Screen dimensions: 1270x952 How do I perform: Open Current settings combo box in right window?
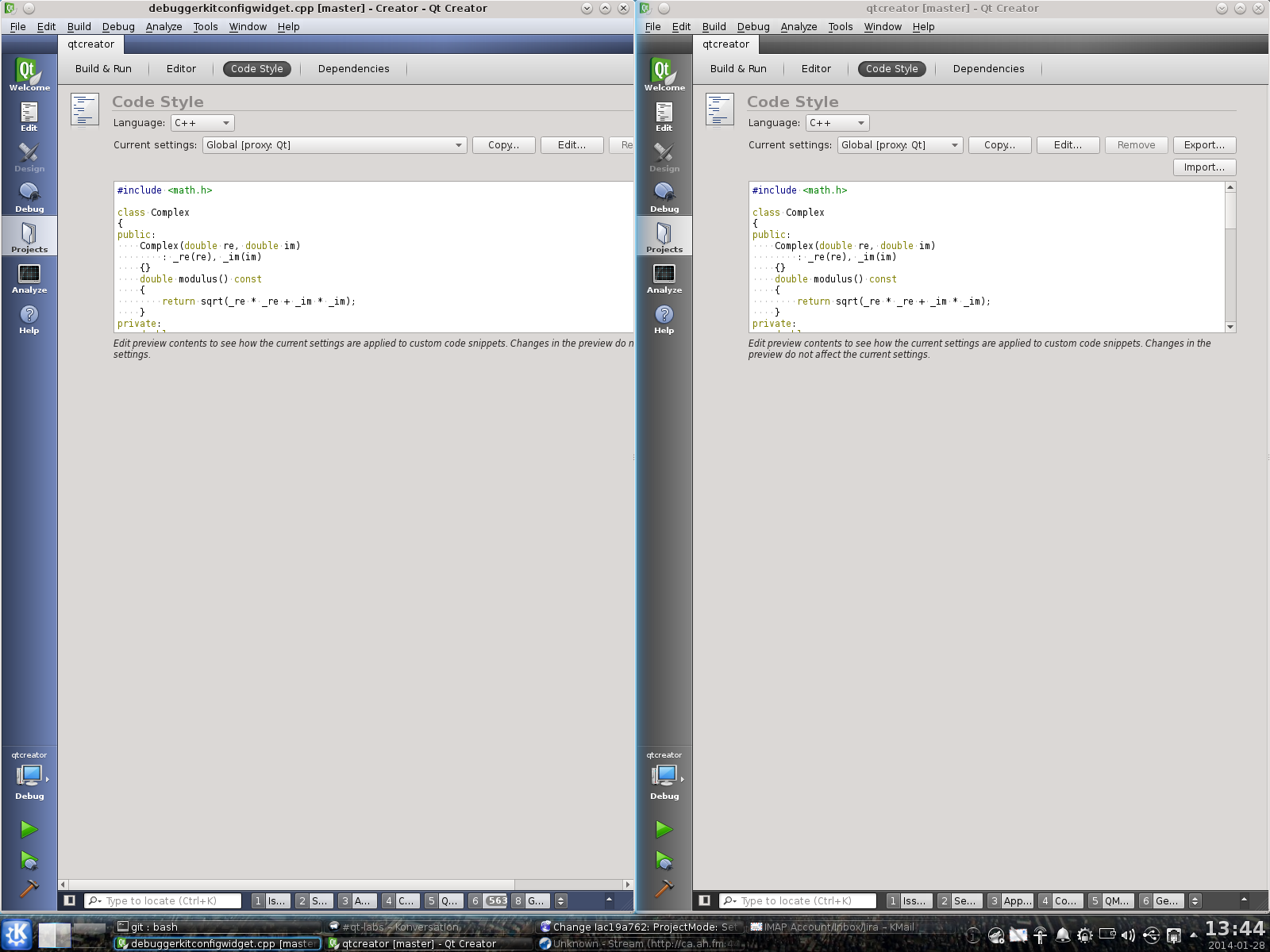(x=900, y=145)
